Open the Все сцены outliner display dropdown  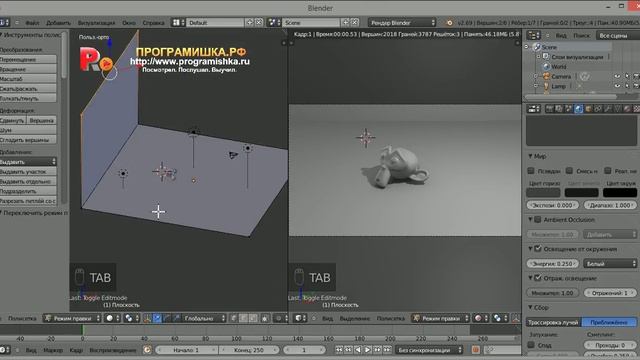[x=618, y=36]
